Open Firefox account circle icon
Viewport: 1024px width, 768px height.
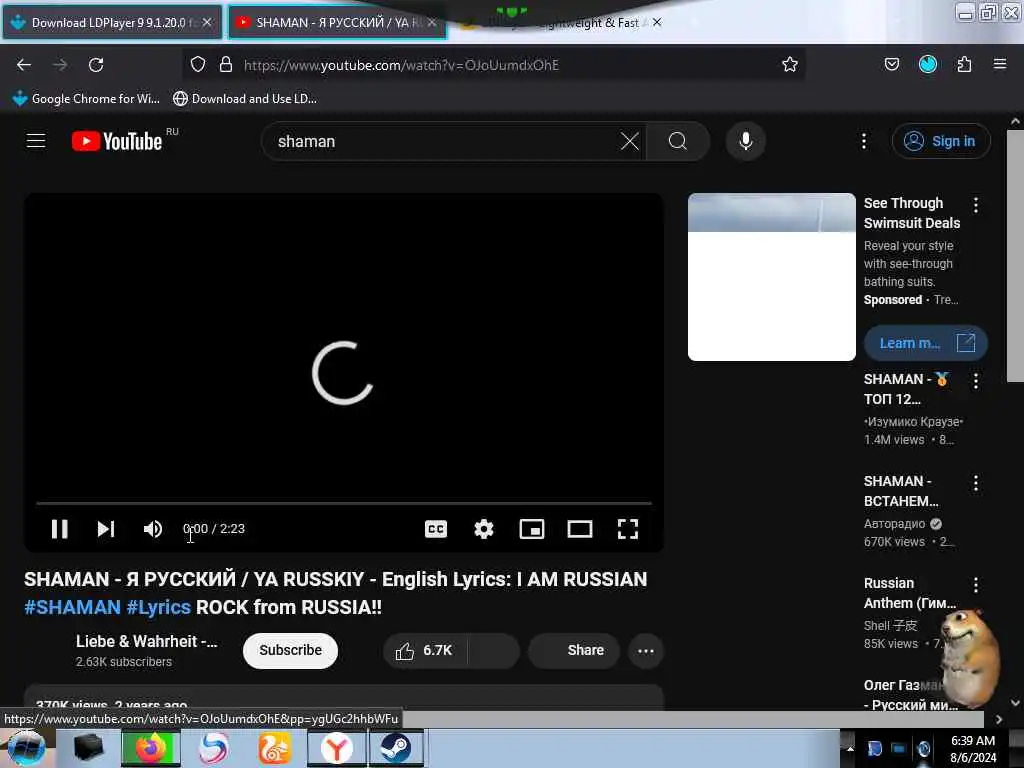928,64
